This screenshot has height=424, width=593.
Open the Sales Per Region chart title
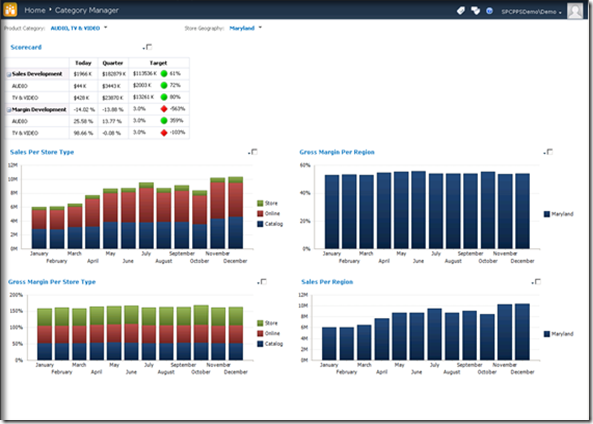[327, 282]
